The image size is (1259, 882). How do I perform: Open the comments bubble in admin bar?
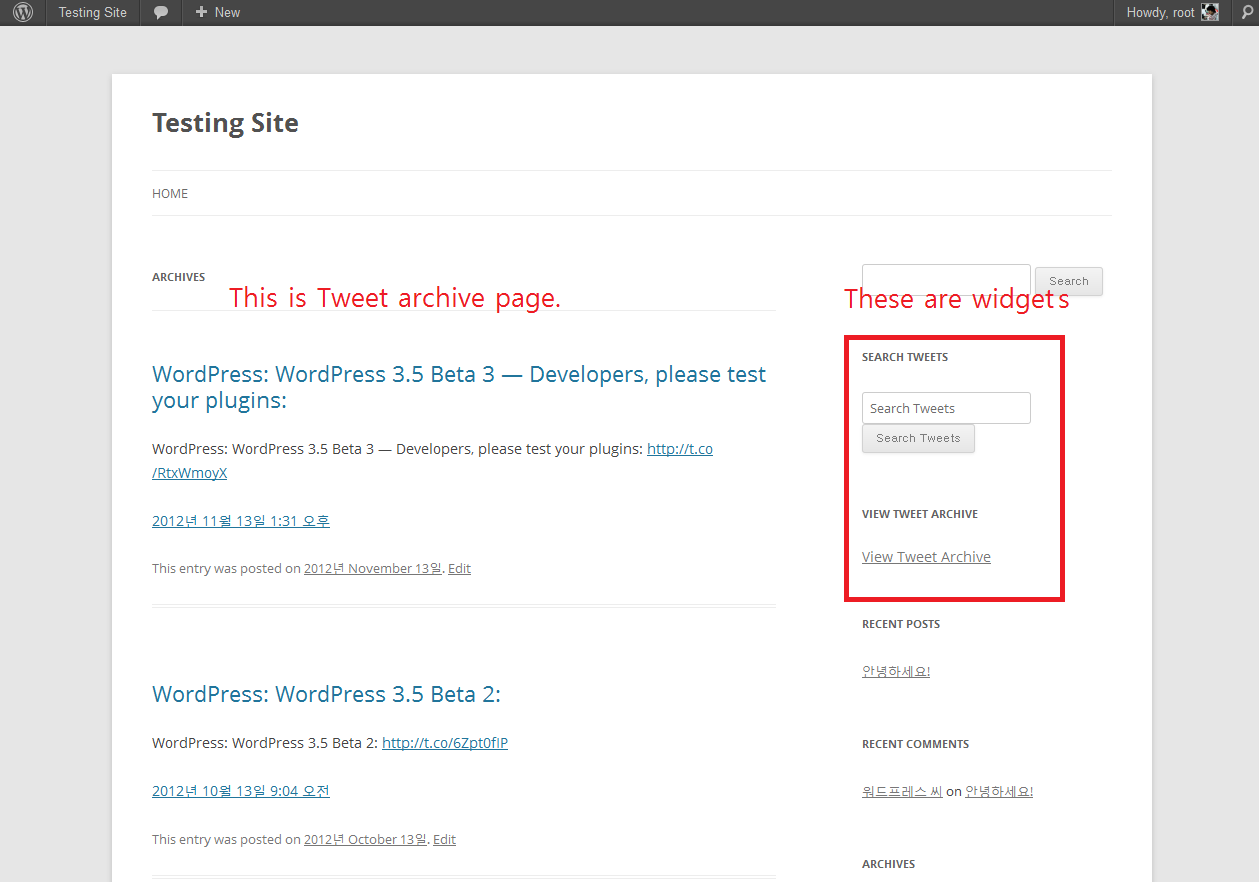[x=161, y=13]
